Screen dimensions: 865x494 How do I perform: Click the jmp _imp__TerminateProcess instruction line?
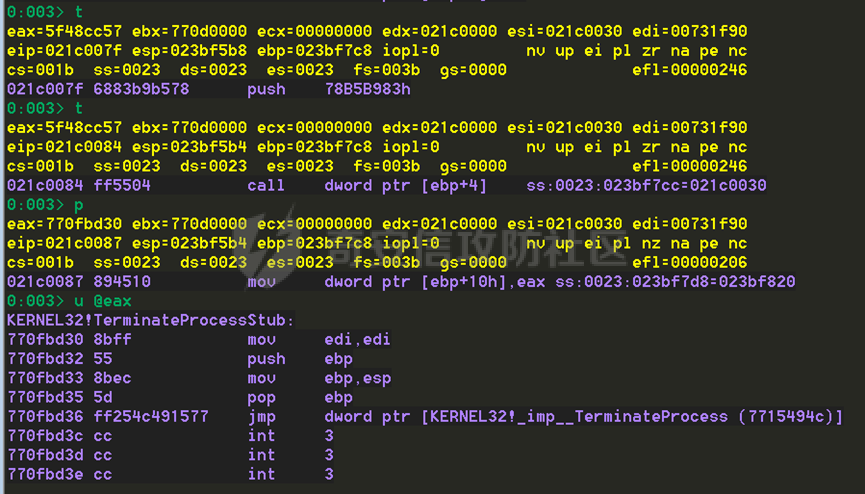click(425, 417)
